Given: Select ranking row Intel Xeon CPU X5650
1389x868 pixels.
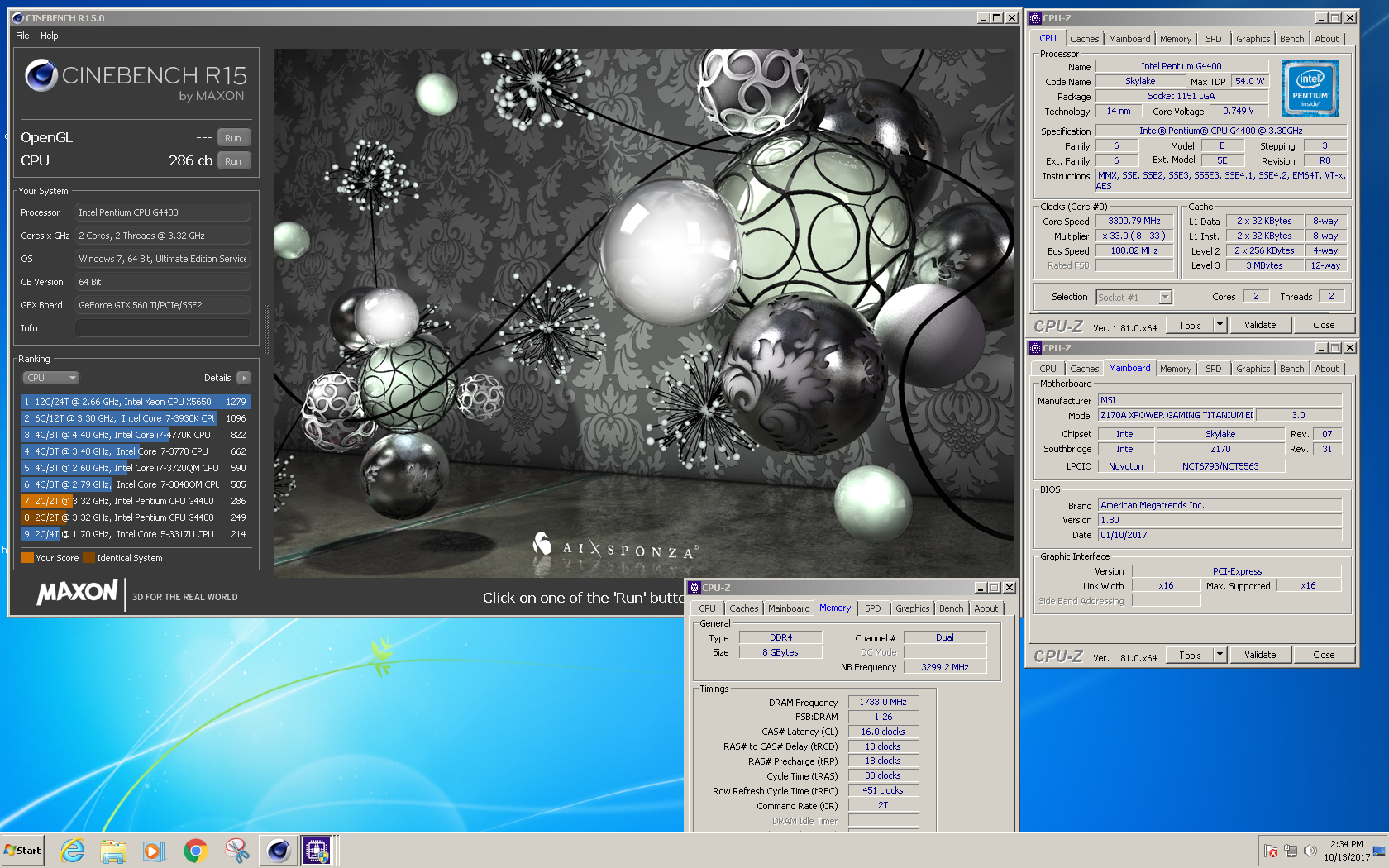Looking at the screenshot, I should [136, 402].
